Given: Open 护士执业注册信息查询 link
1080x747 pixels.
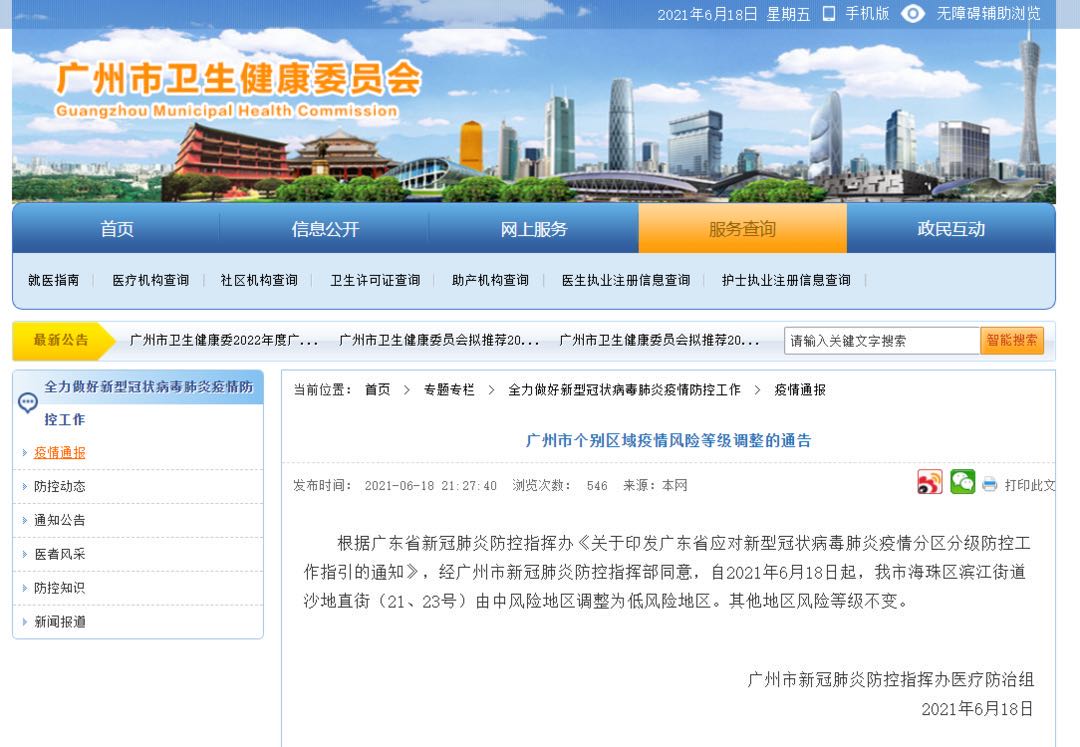Looking at the screenshot, I should 786,281.
